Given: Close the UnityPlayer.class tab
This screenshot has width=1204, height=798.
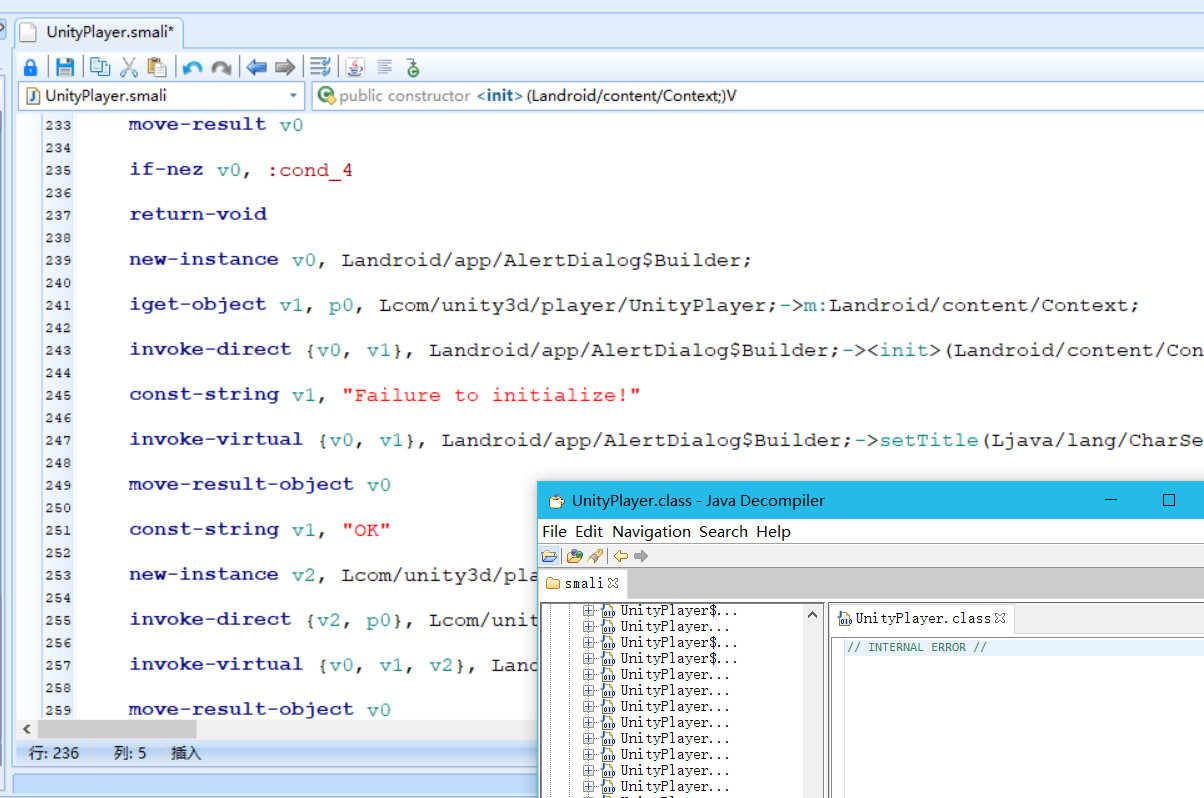Looking at the screenshot, I should (x=999, y=619).
